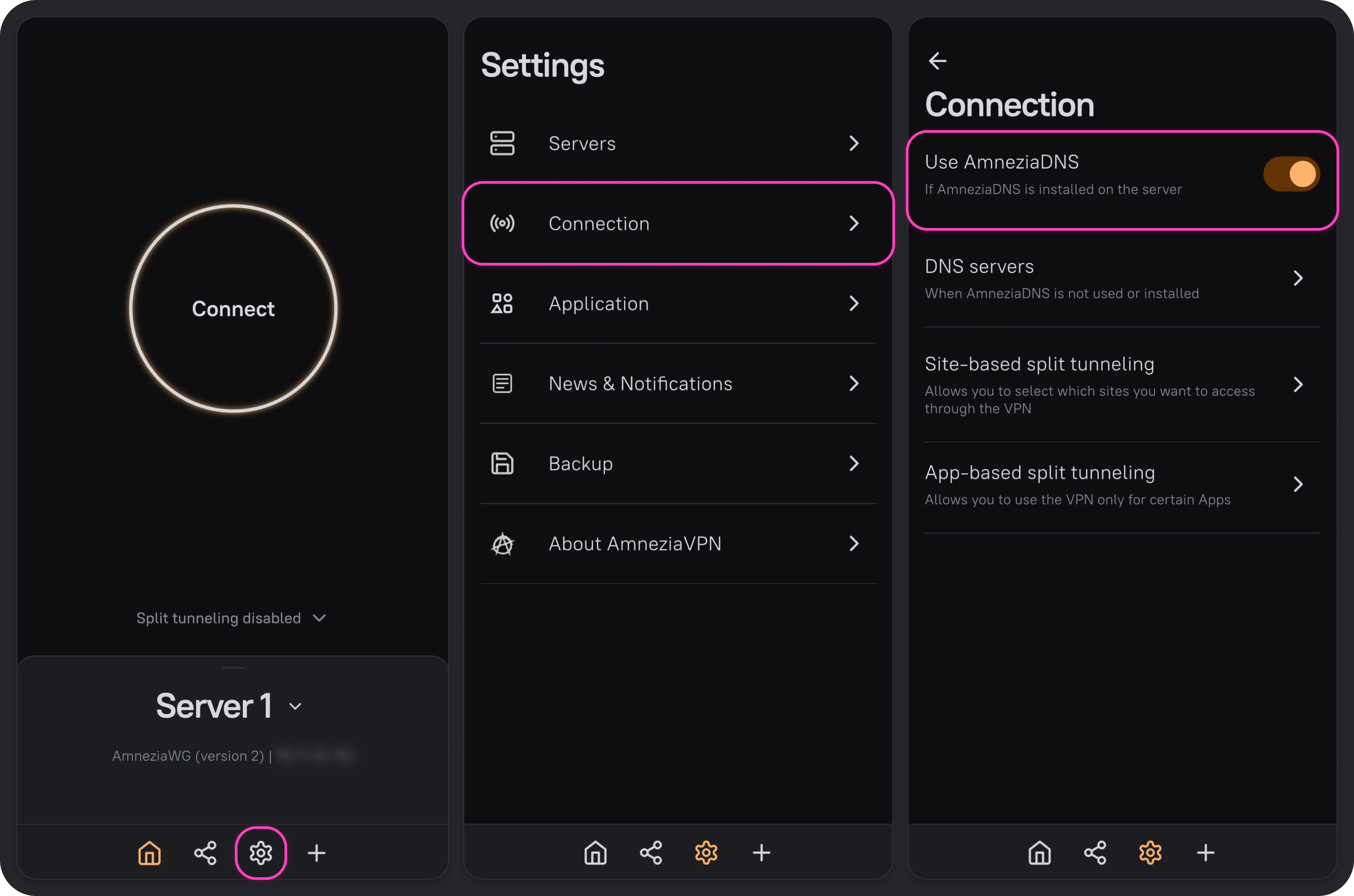Open Settings via gear icon on Connect screen
The height and width of the screenshot is (896, 1354).
tap(261, 853)
